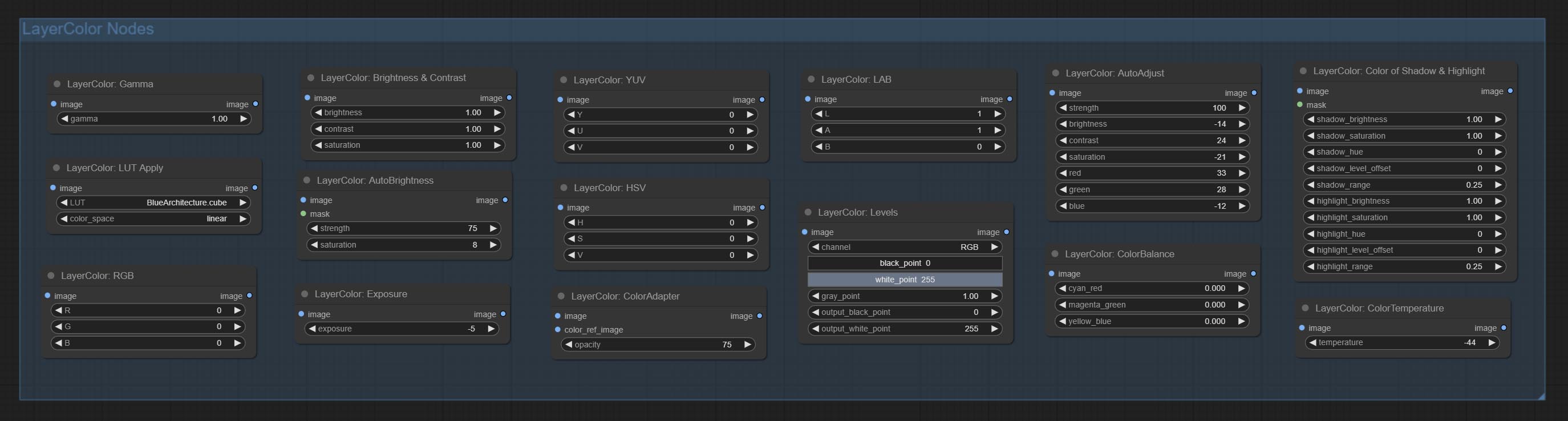Select next color_space with right arrow
The height and width of the screenshot is (421, 1568).
tap(243, 218)
